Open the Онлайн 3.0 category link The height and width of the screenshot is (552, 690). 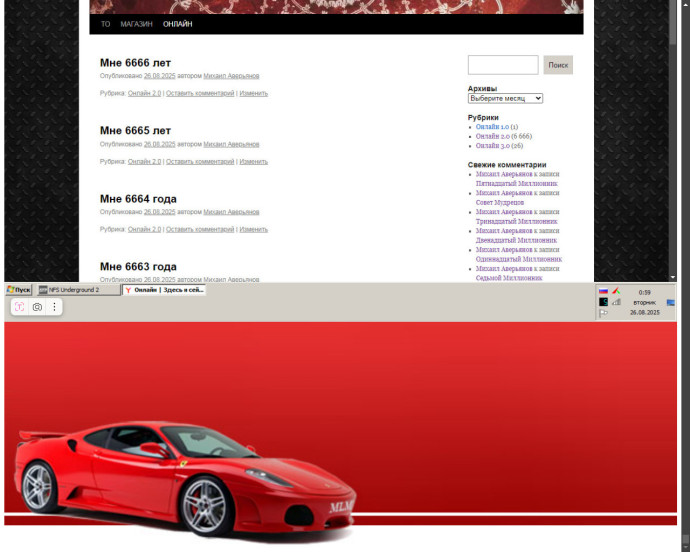pos(493,146)
